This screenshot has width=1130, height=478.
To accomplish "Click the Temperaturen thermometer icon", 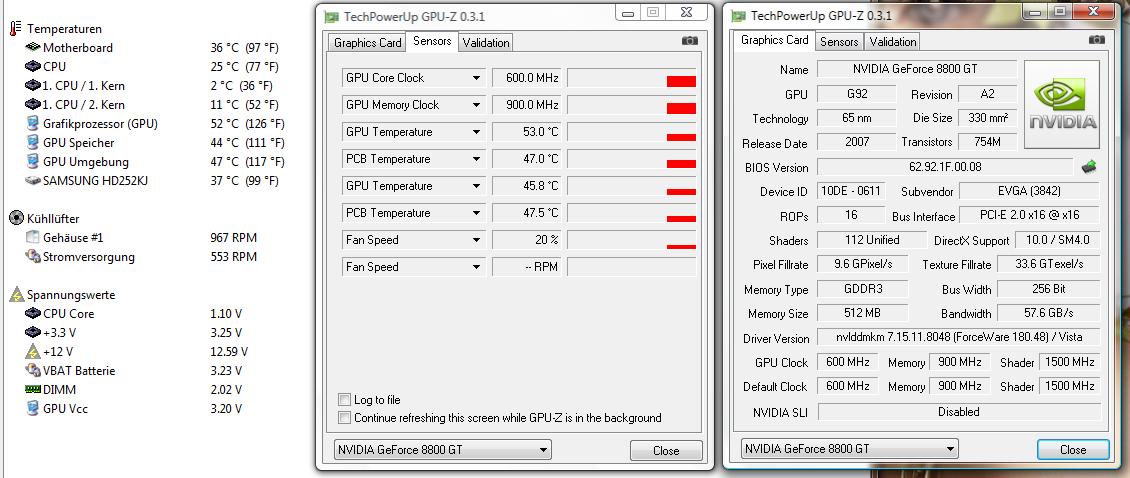I will point(16,28).
